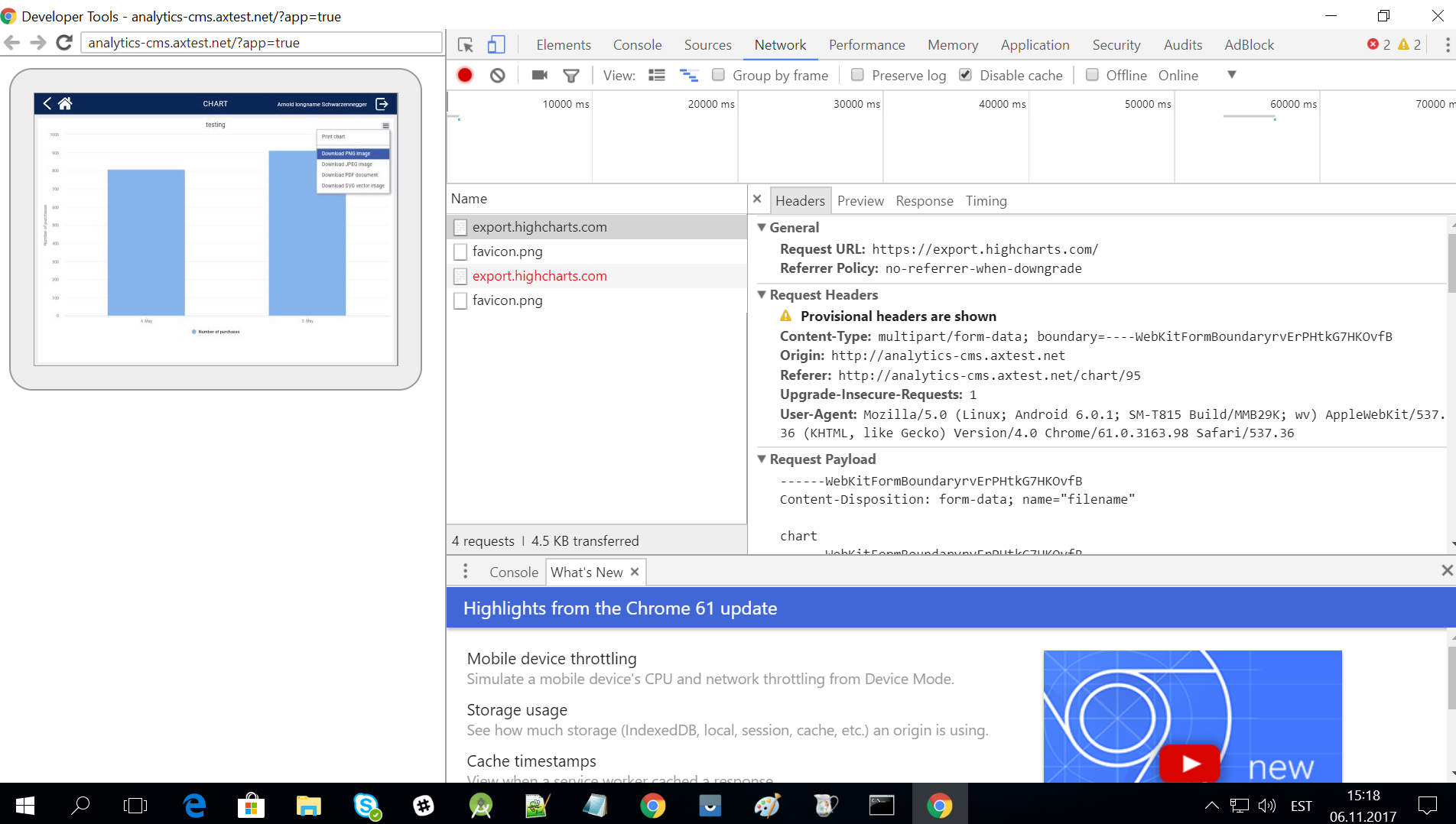Viewport: 1456px width, 824px height.
Task: Uncheck the Disable cache checkbox
Action: (x=965, y=74)
